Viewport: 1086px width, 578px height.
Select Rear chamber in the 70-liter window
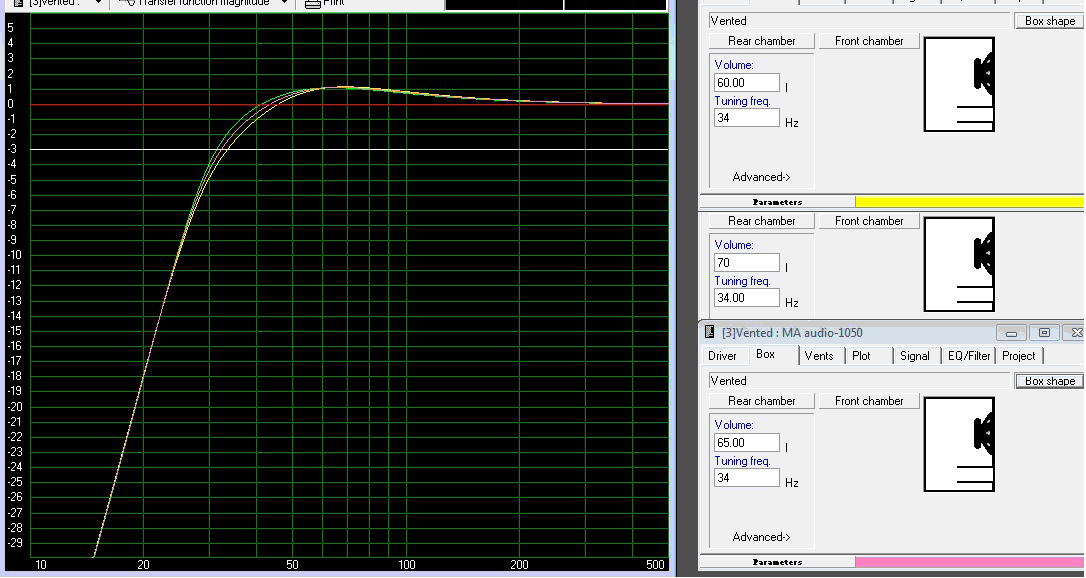[762, 221]
